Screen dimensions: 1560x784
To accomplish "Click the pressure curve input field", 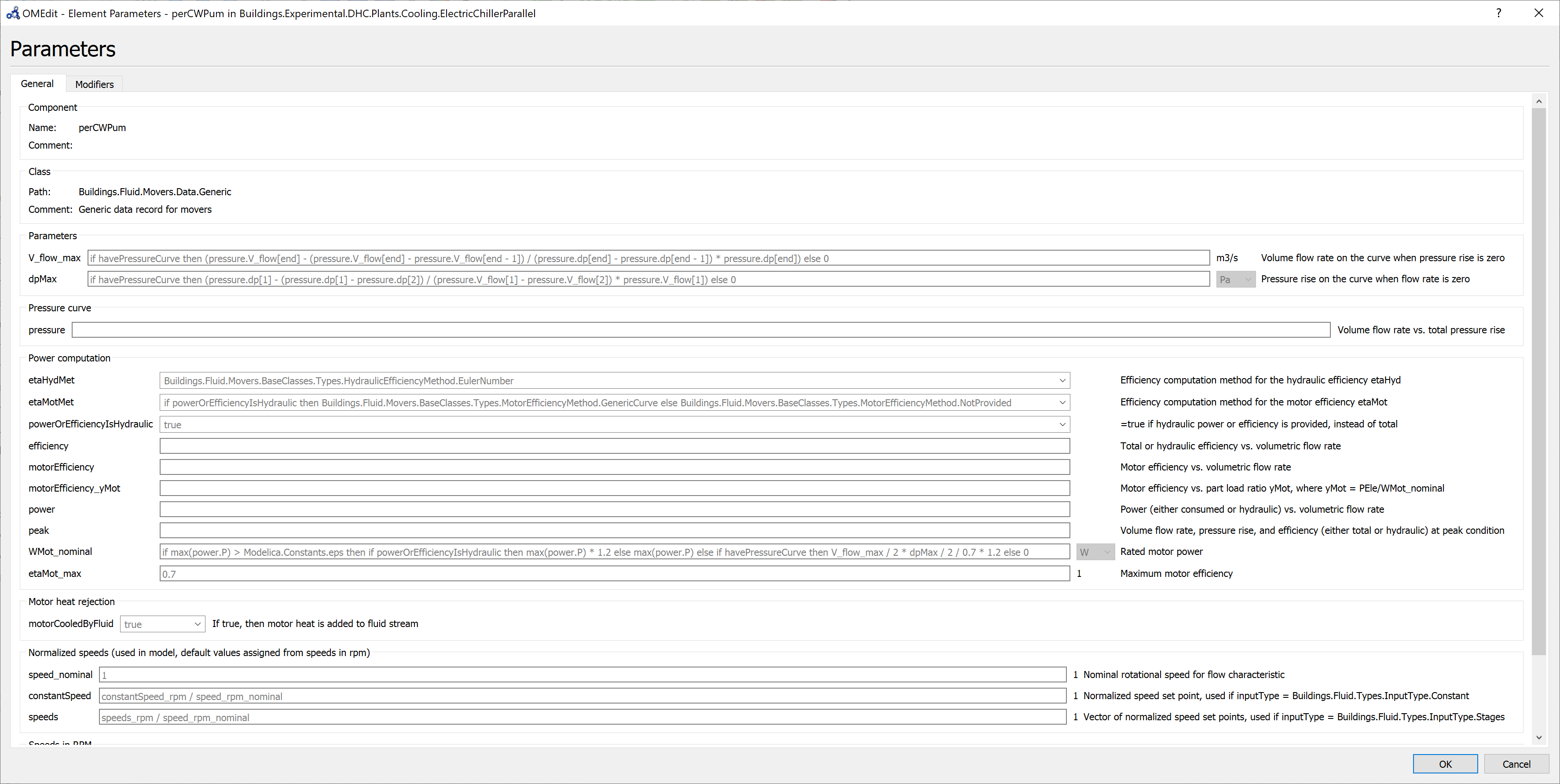I will coord(700,330).
